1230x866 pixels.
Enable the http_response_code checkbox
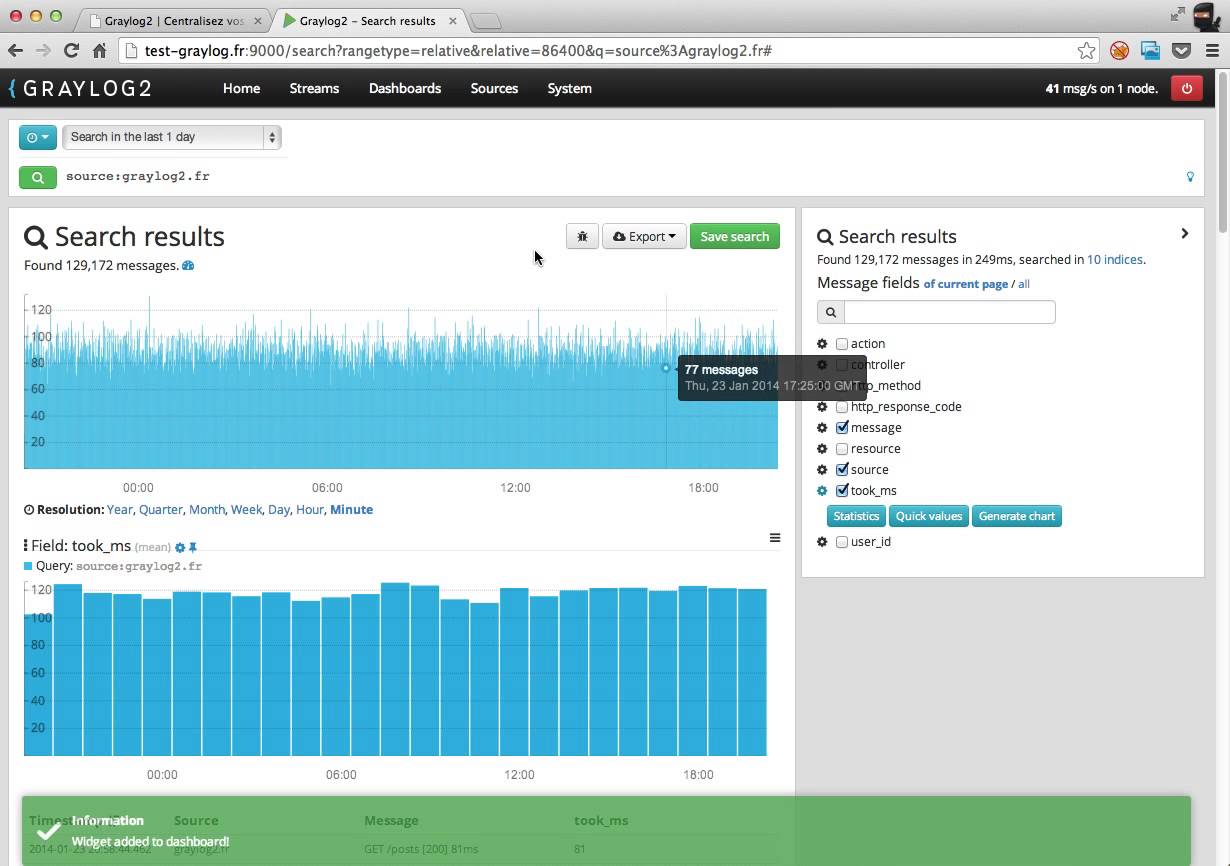click(842, 407)
